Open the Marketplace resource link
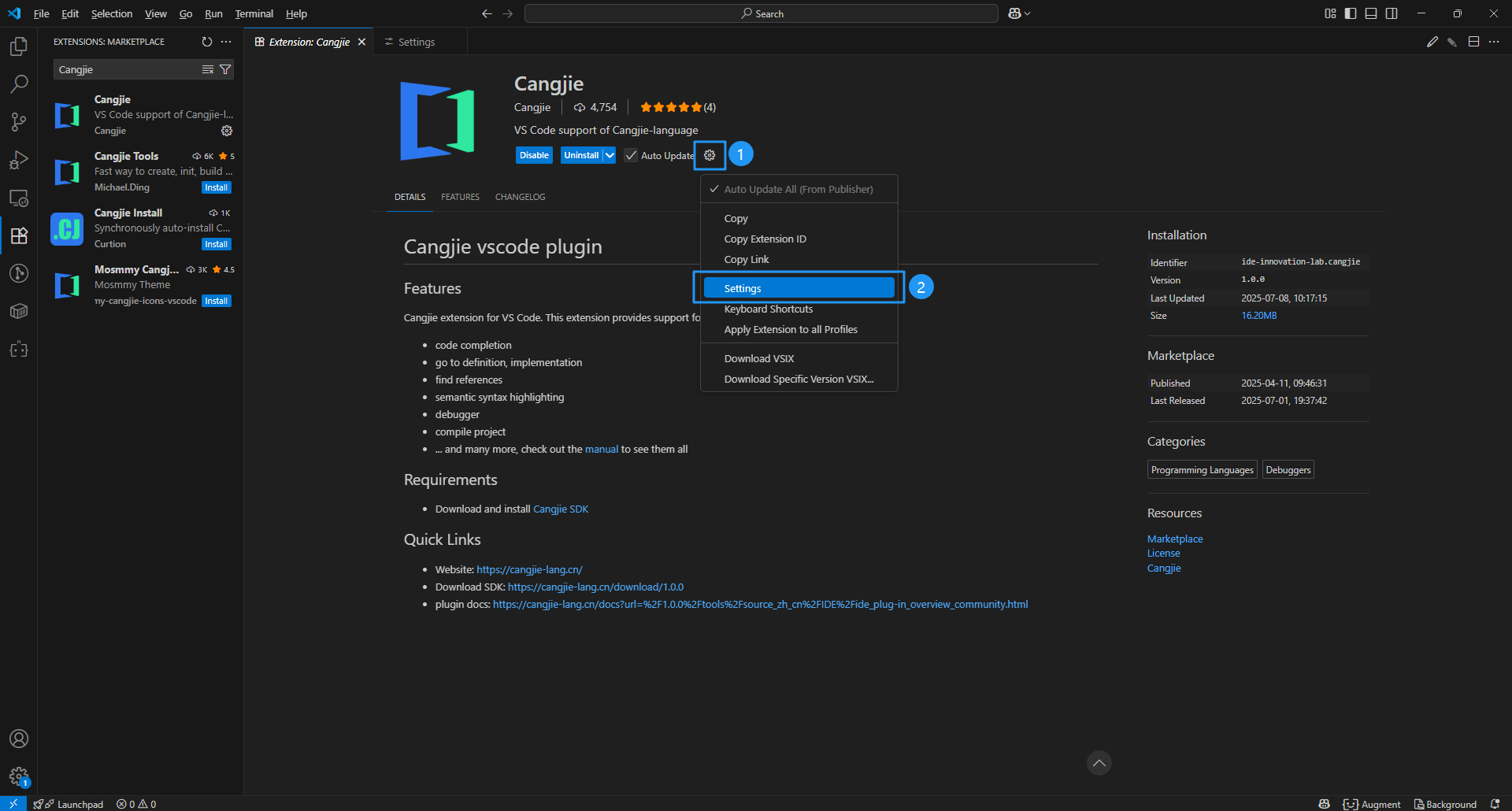The height and width of the screenshot is (811, 1512). (1175, 539)
